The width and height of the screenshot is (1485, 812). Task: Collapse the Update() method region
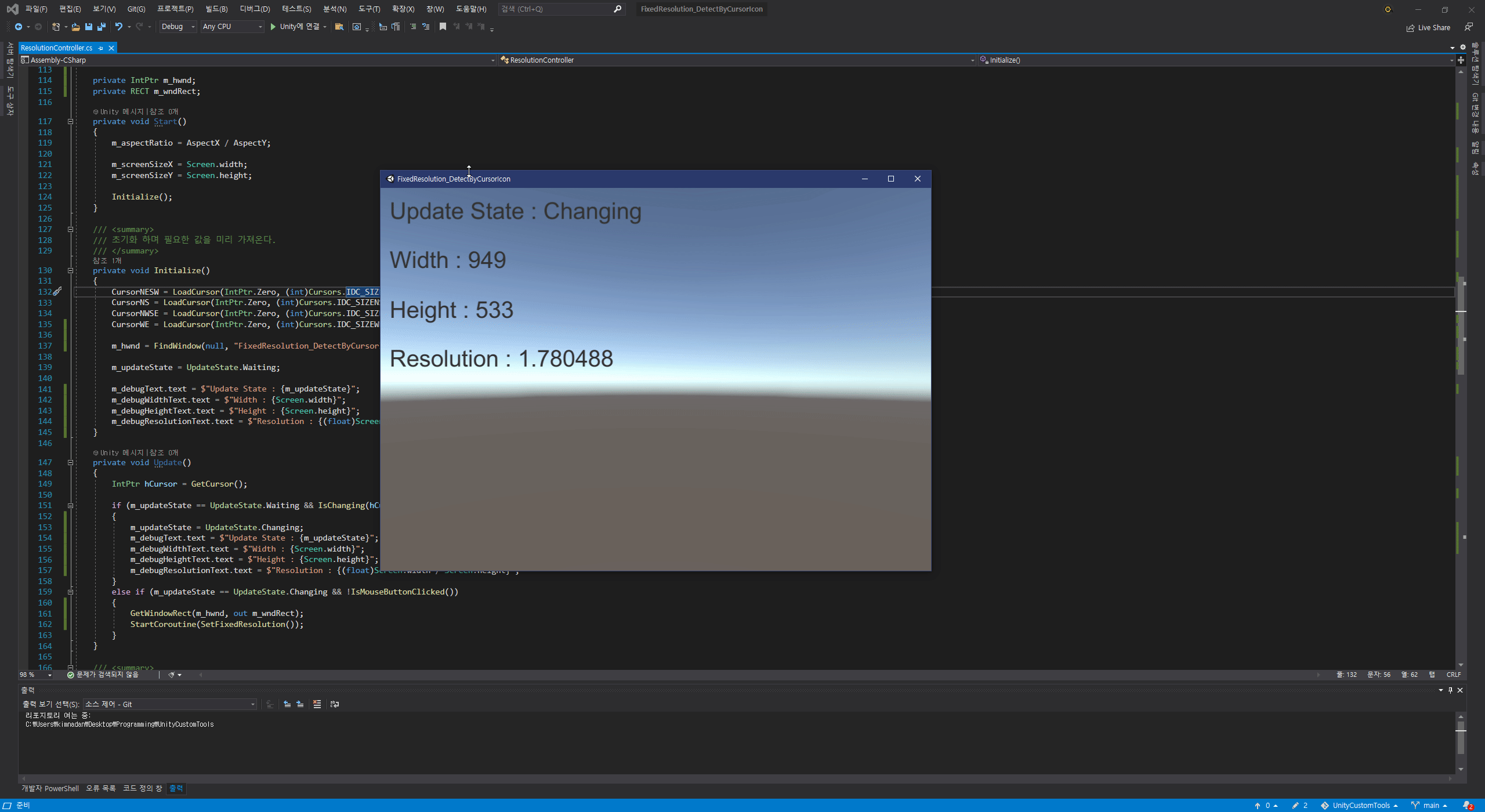[x=70, y=463]
